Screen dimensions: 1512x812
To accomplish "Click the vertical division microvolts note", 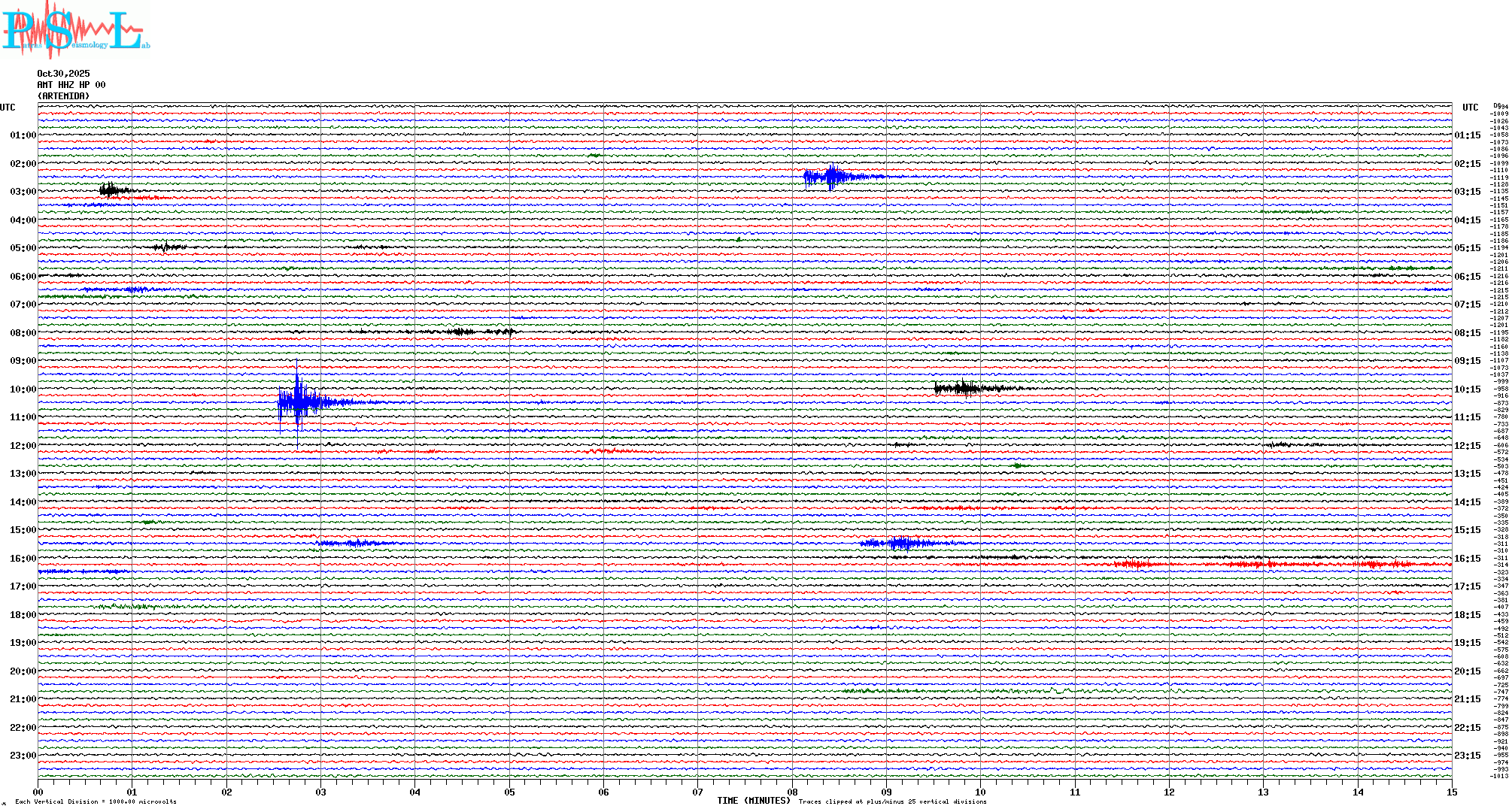I will pos(96,801).
